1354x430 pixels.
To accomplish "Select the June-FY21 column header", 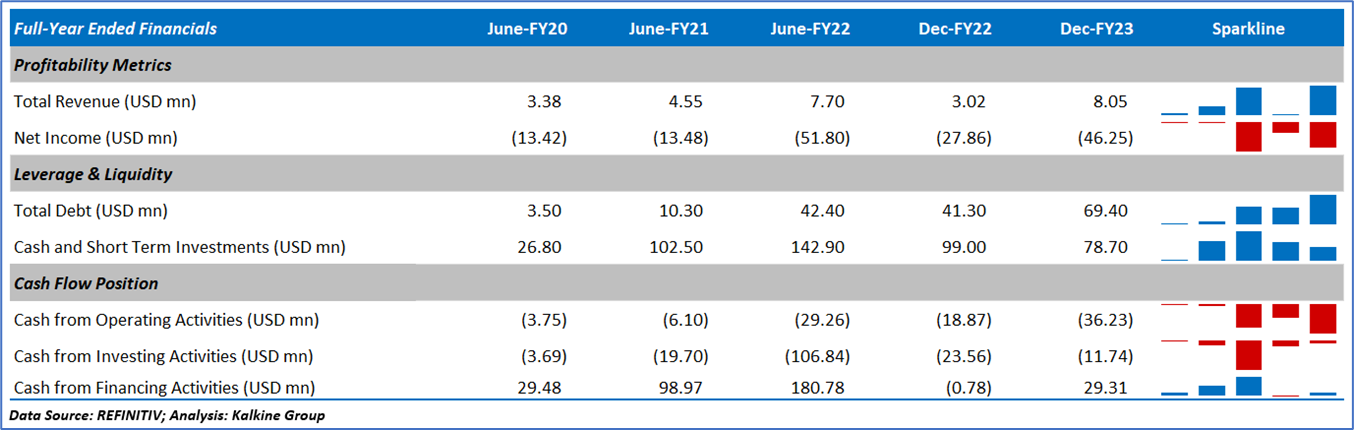I will [669, 29].
